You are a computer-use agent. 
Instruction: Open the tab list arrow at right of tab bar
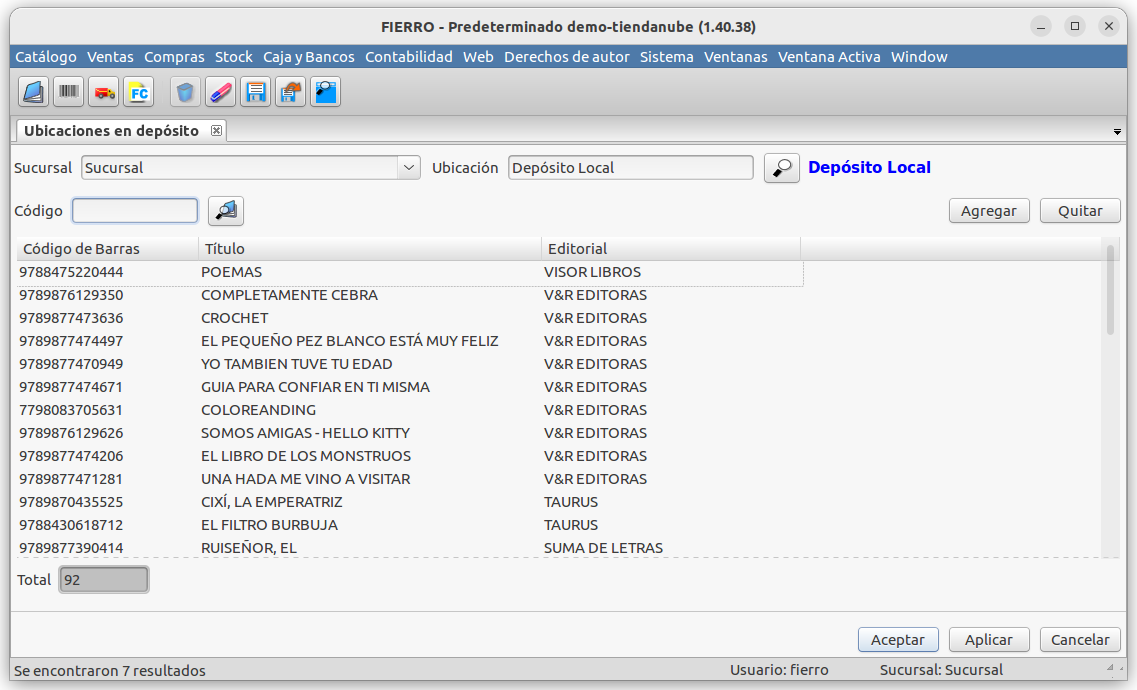(1117, 132)
